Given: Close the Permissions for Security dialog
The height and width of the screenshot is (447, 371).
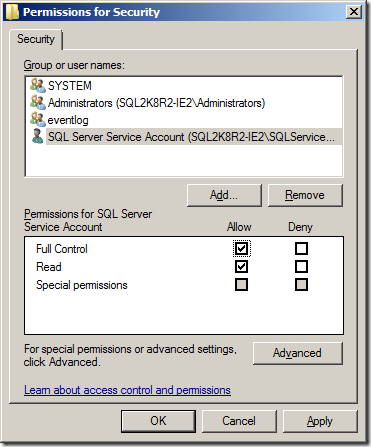Looking at the screenshot, I should [x=354, y=12].
